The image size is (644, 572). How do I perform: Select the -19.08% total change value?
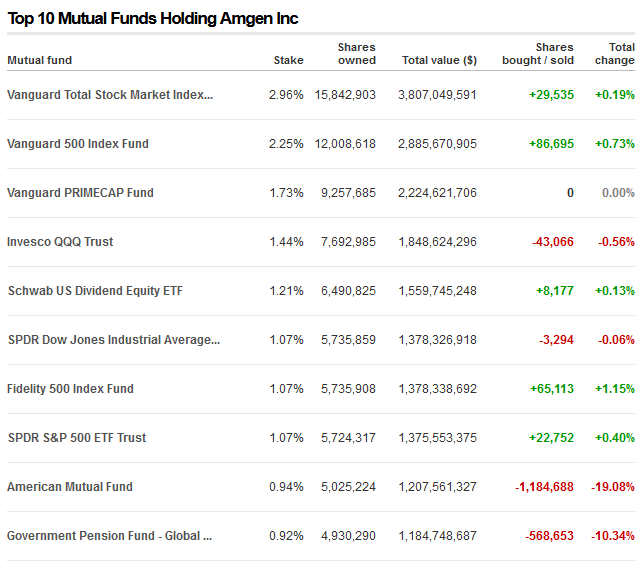click(x=613, y=487)
